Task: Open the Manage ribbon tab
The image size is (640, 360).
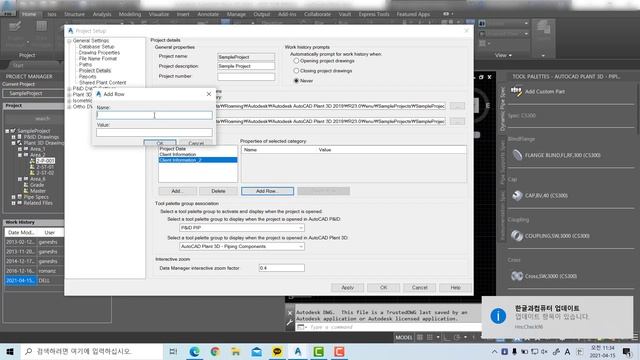Action: point(236,14)
